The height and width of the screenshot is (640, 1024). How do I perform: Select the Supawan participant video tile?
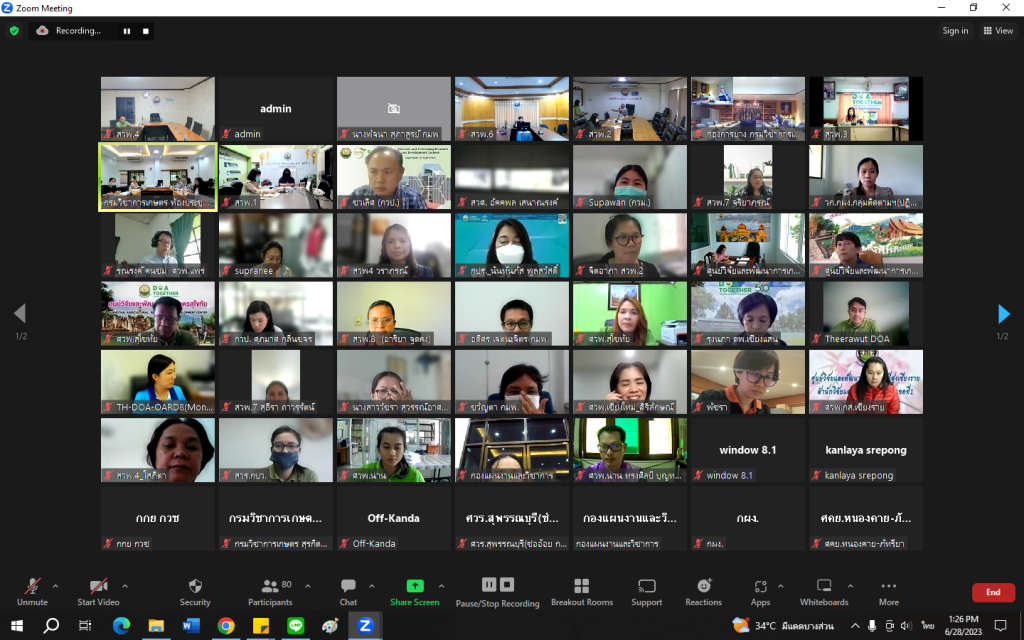tap(630, 177)
